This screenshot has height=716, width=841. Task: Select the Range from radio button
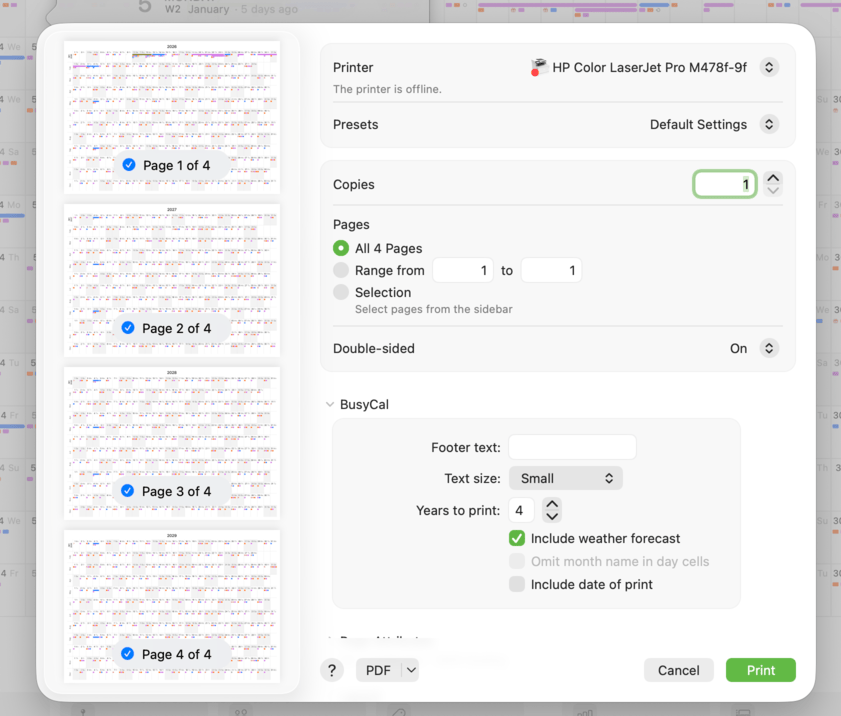tap(342, 270)
